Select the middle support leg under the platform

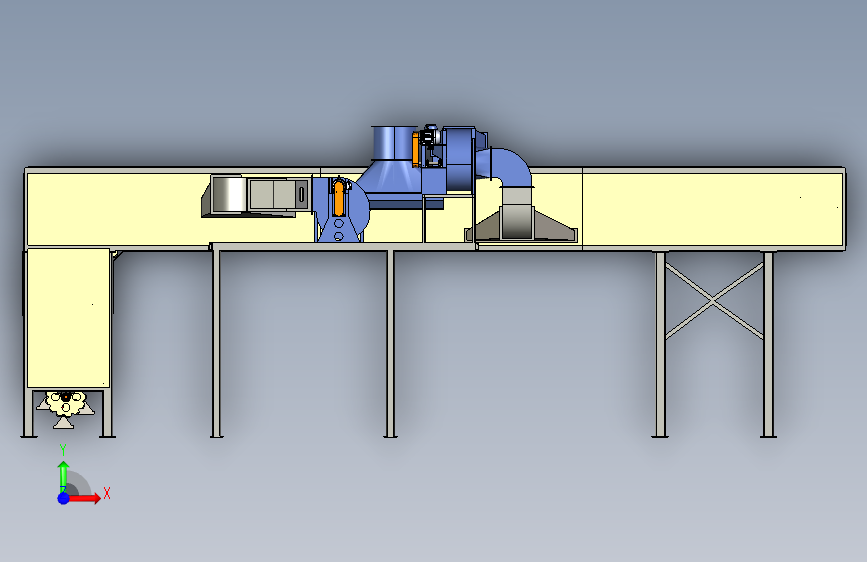click(390, 344)
